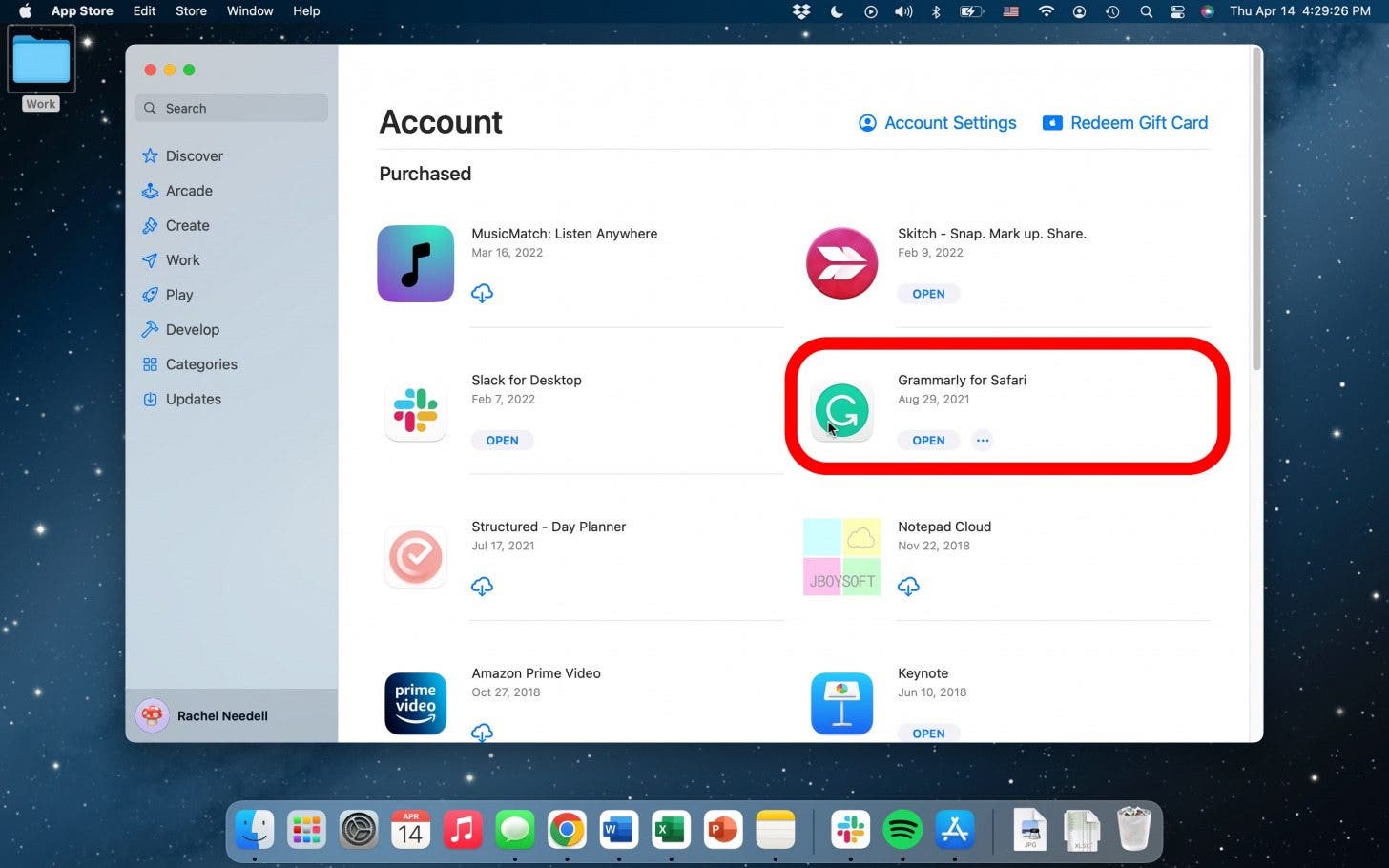1389x868 pixels.
Task: Open Music from the Dock
Action: point(463,830)
